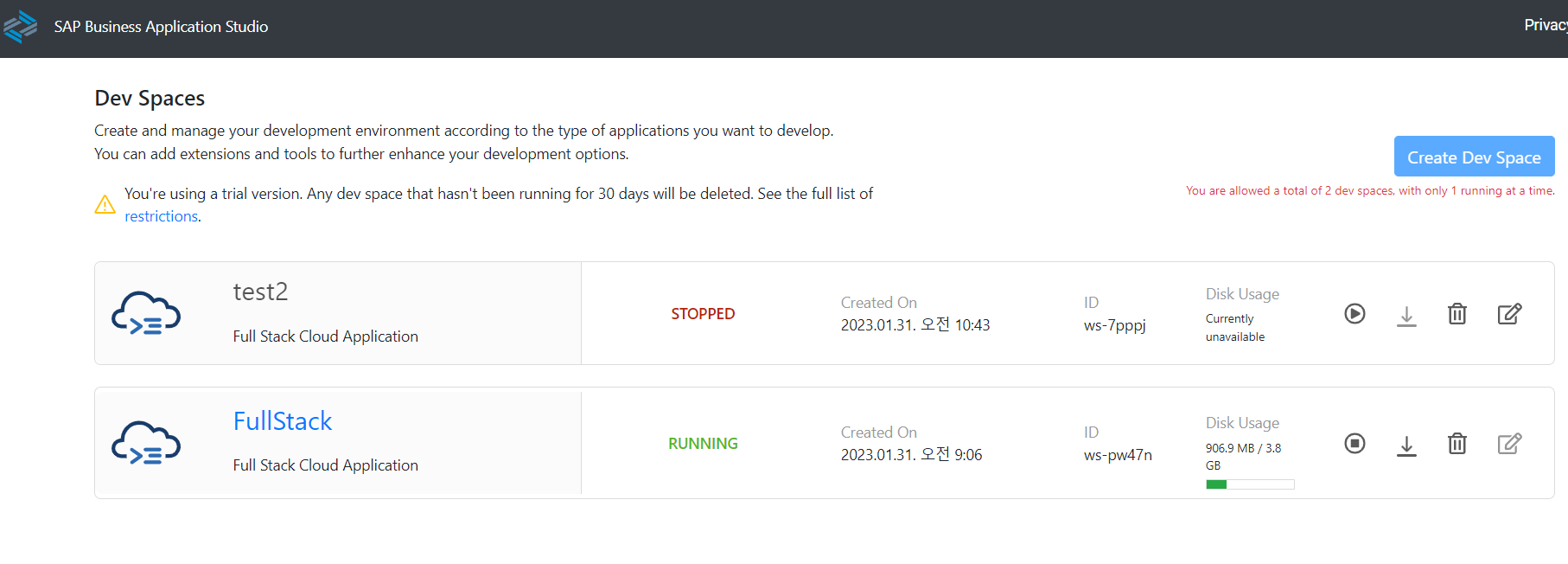Image resolution: width=1568 pixels, height=564 pixels.
Task: Click the FullStack cloud terminal icon
Action: coord(146,443)
